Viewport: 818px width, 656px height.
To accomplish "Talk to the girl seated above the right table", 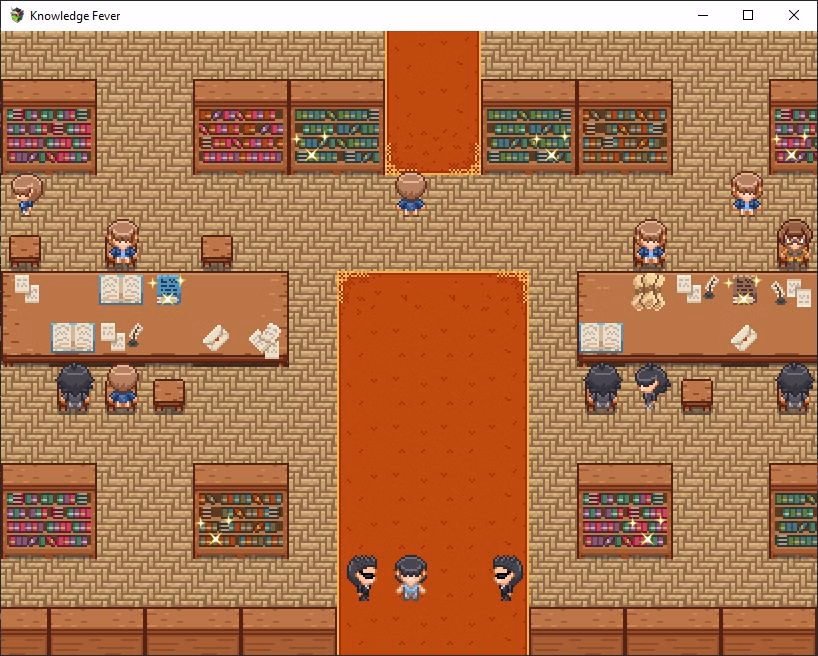I will [650, 242].
